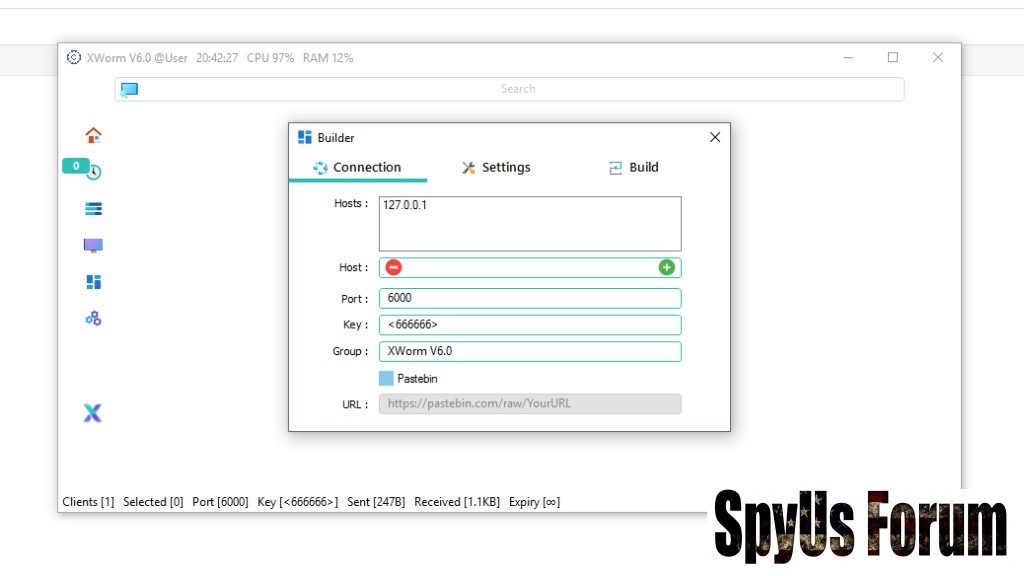Click the Home icon in the sidebar
1024x576 pixels.
[93, 135]
